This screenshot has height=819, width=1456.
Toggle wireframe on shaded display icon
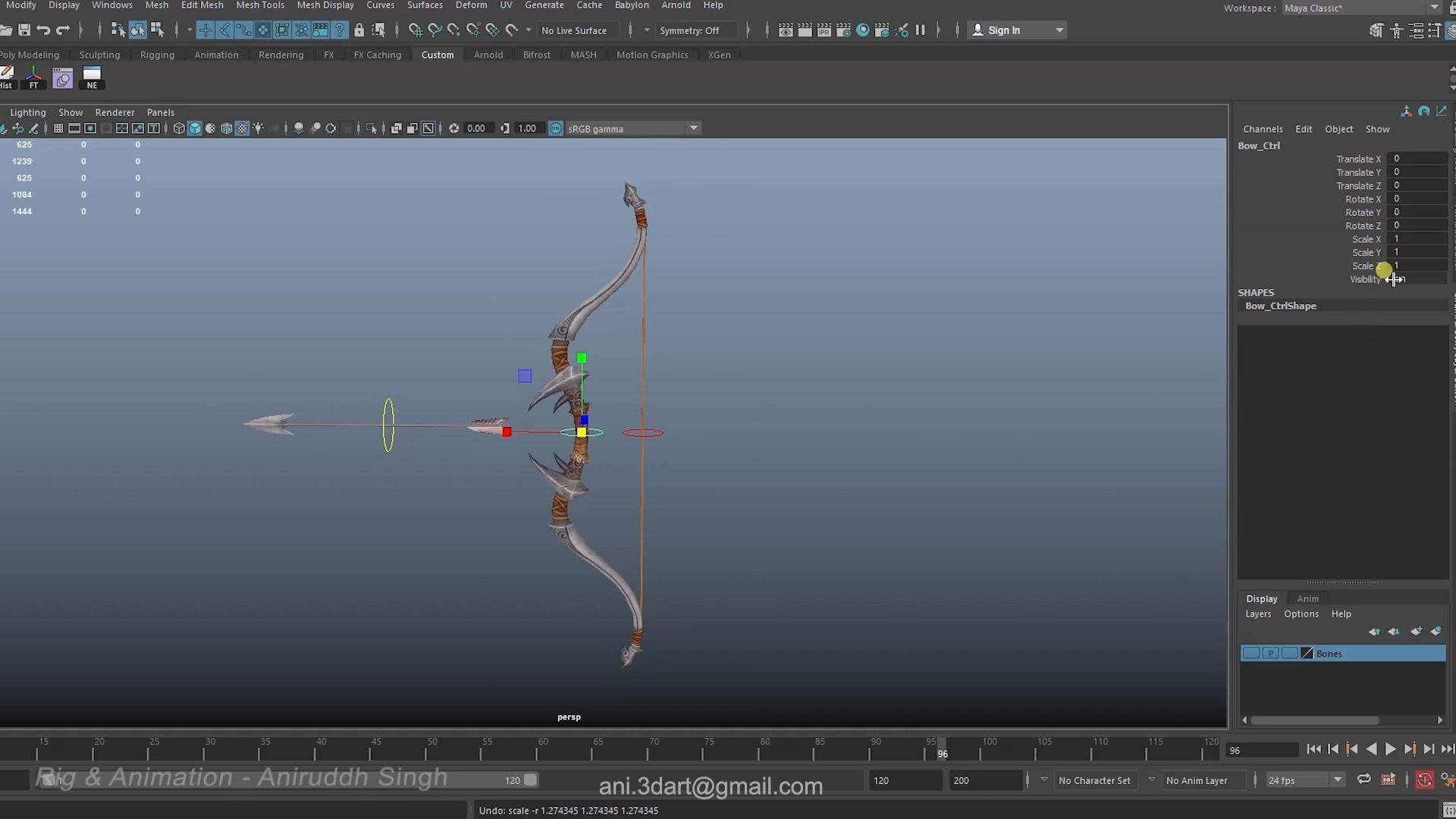point(226,128)
